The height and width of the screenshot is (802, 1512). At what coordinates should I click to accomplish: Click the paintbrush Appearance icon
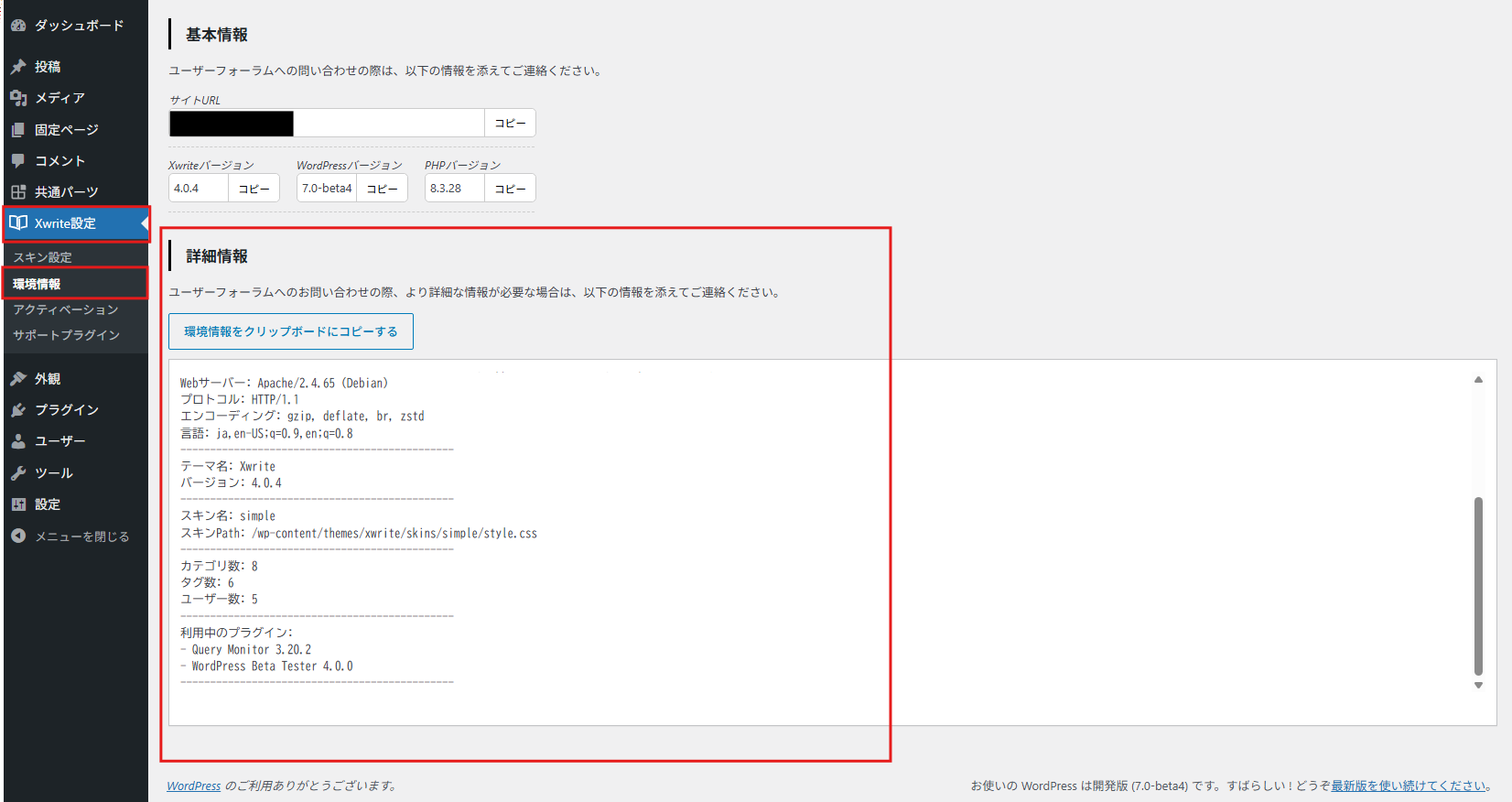(x=18, y=379)
